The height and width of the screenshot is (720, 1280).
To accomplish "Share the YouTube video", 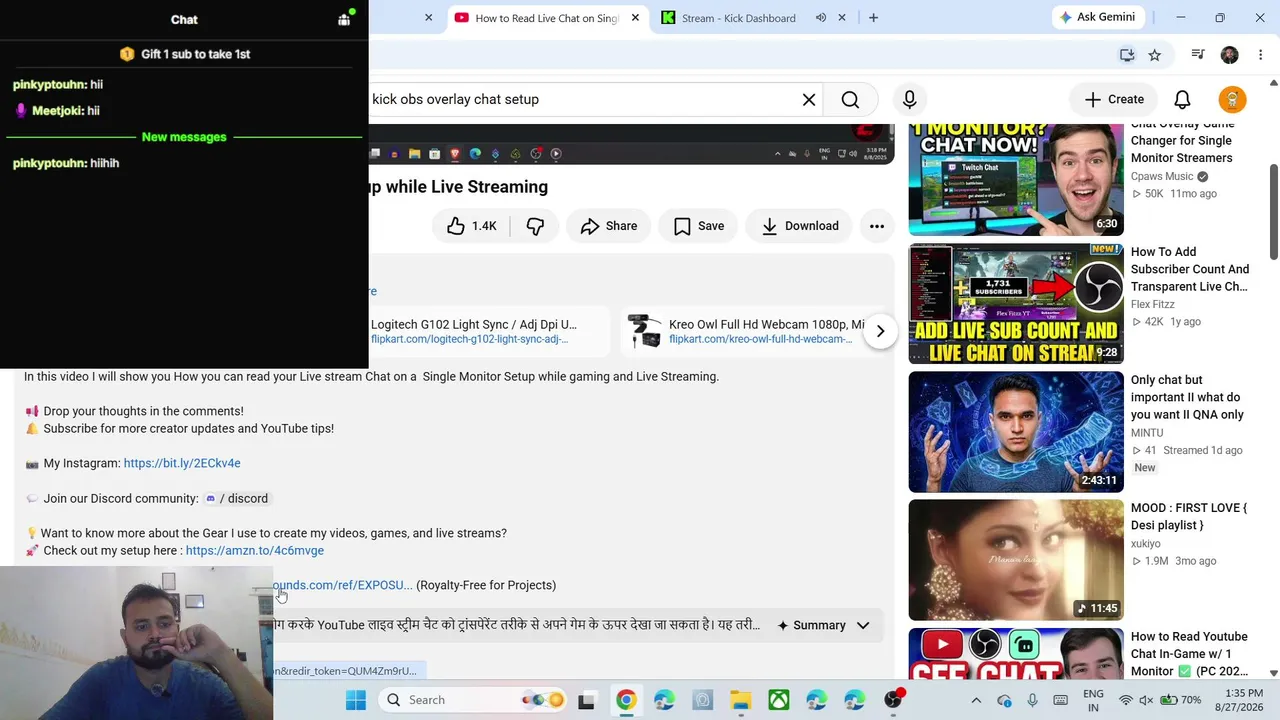I will 608,226.
